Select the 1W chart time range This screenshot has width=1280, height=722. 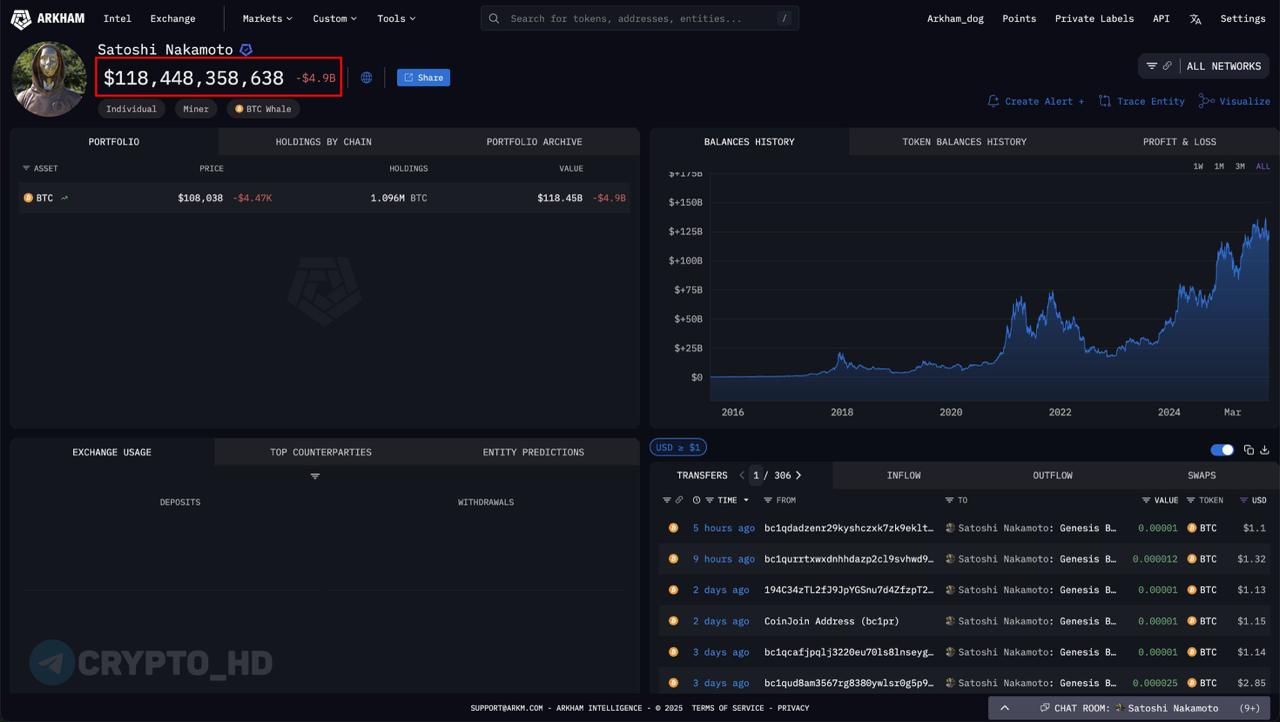pyautogui.click(x=1198, y=166)
